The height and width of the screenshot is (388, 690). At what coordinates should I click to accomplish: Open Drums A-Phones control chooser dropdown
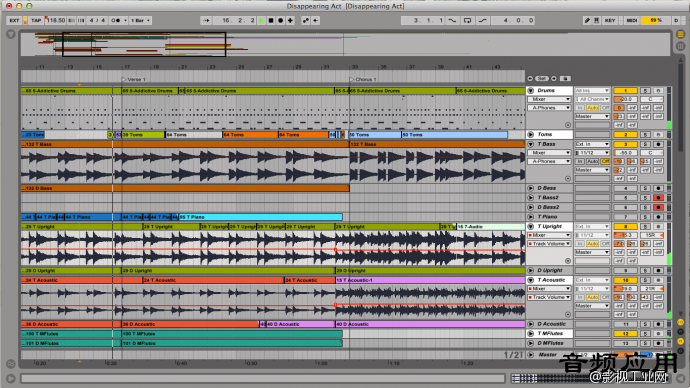(x=549, y=108)
